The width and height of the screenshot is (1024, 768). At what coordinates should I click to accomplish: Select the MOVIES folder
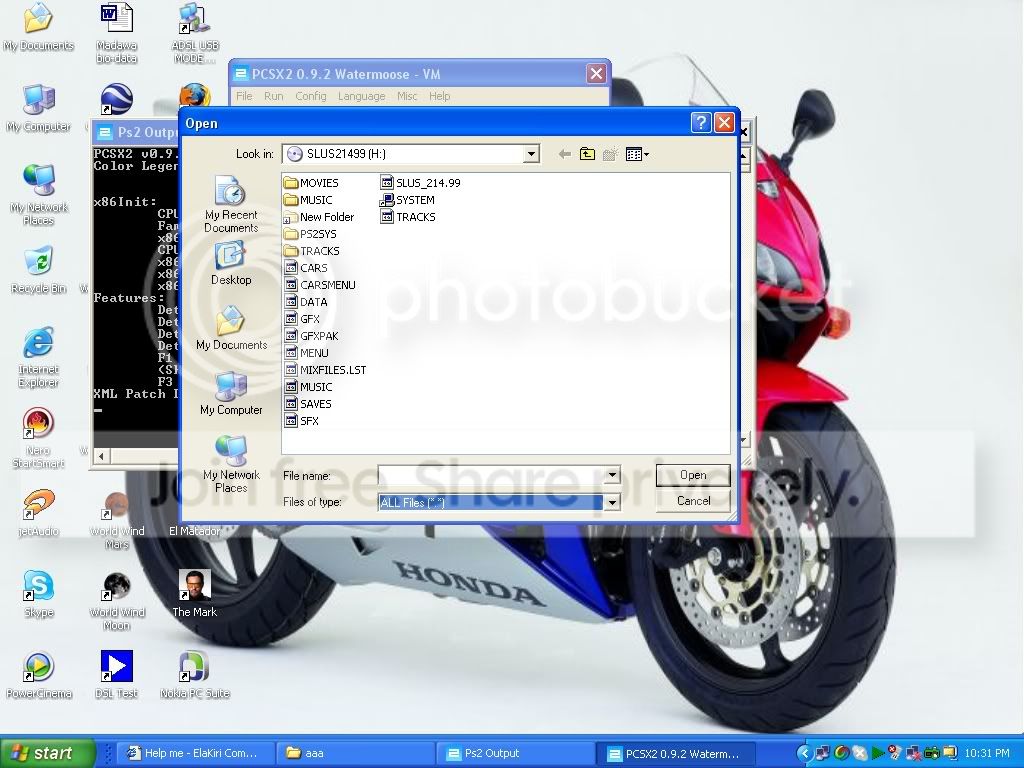(x=311, y=183)
